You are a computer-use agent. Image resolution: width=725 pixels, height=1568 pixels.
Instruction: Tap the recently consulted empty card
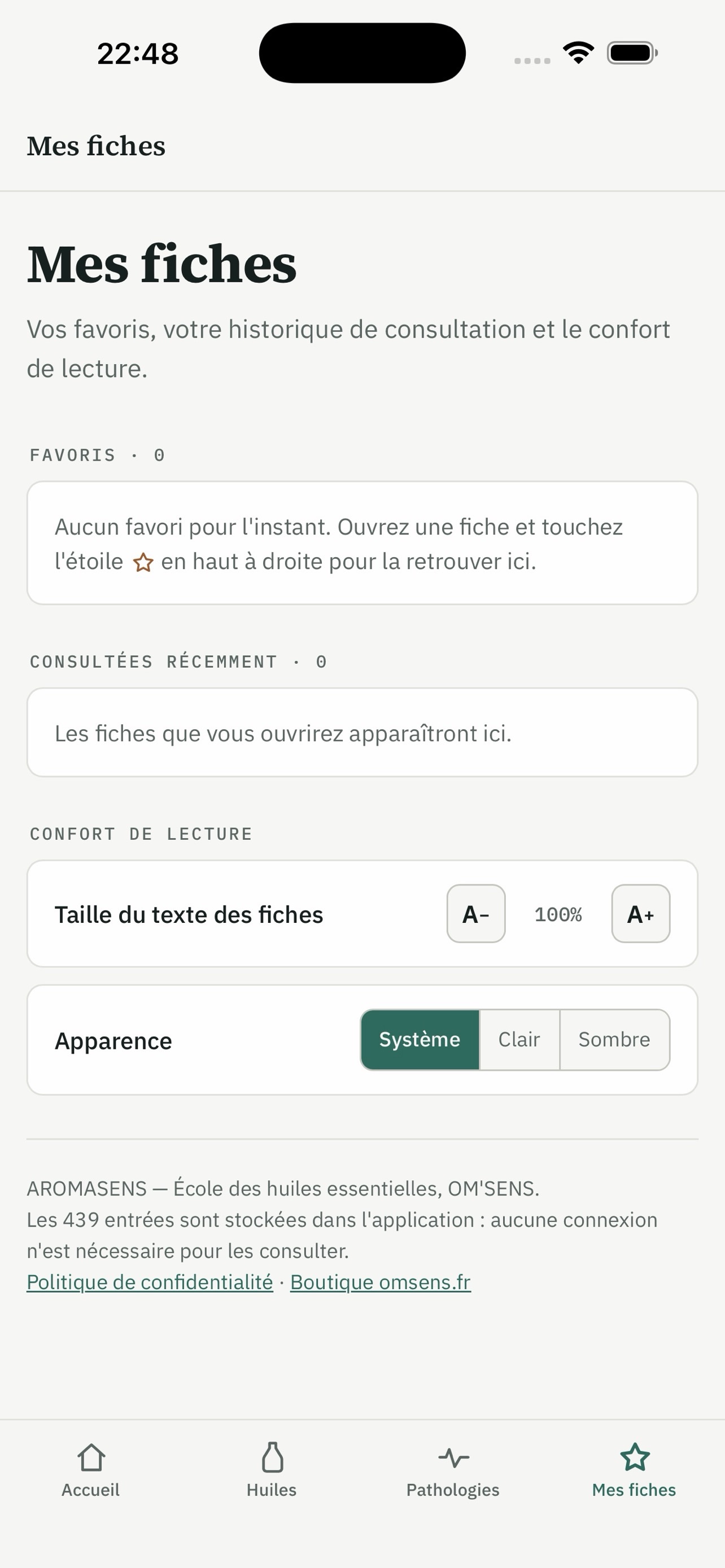362,732
